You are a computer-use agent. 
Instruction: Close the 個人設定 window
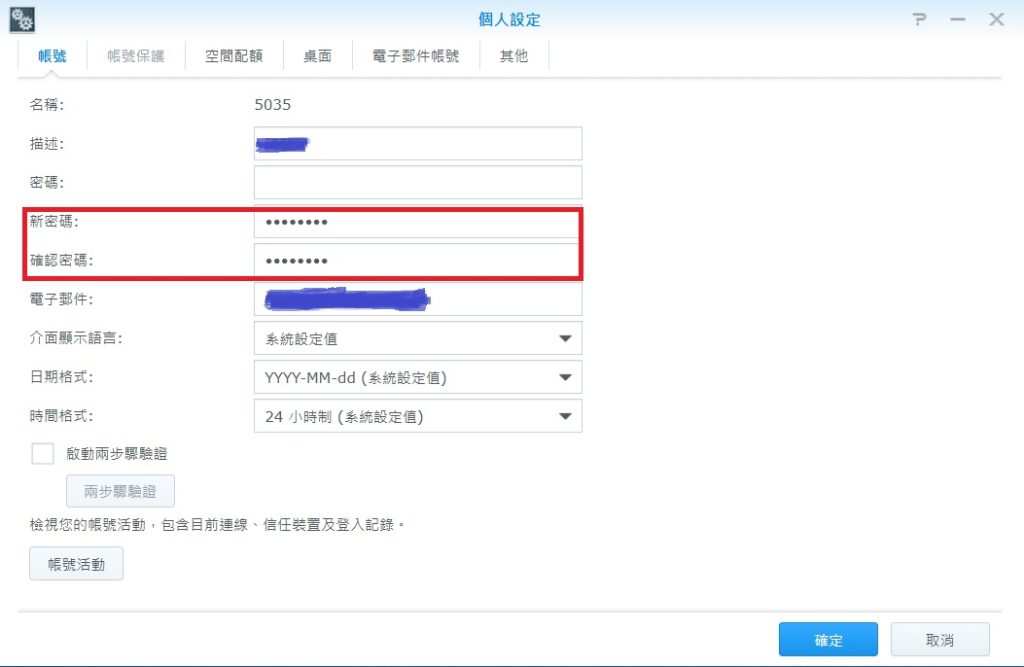[x=996, y=20]
